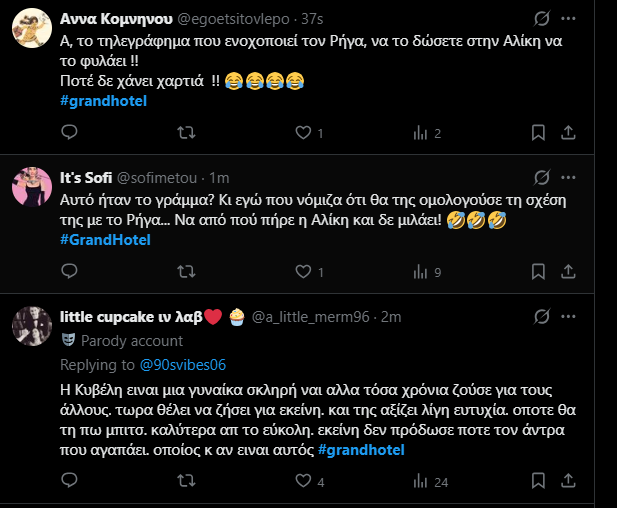Open It's Sofi's profile picture
Screen dimensions: 617x508
point(32,190)
